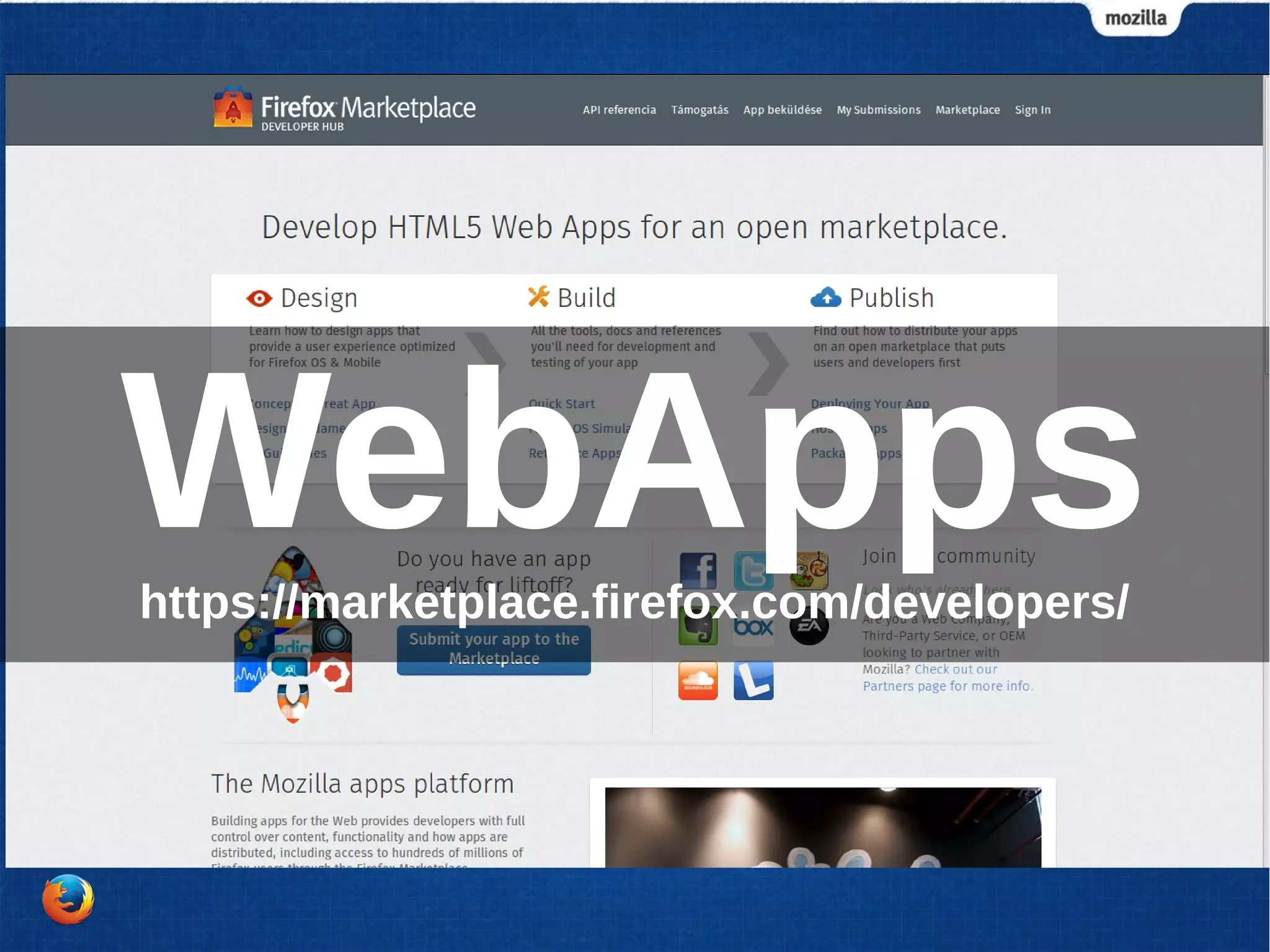Click the 'Develop HTML5 Web Apps' headline

point(634,227)
